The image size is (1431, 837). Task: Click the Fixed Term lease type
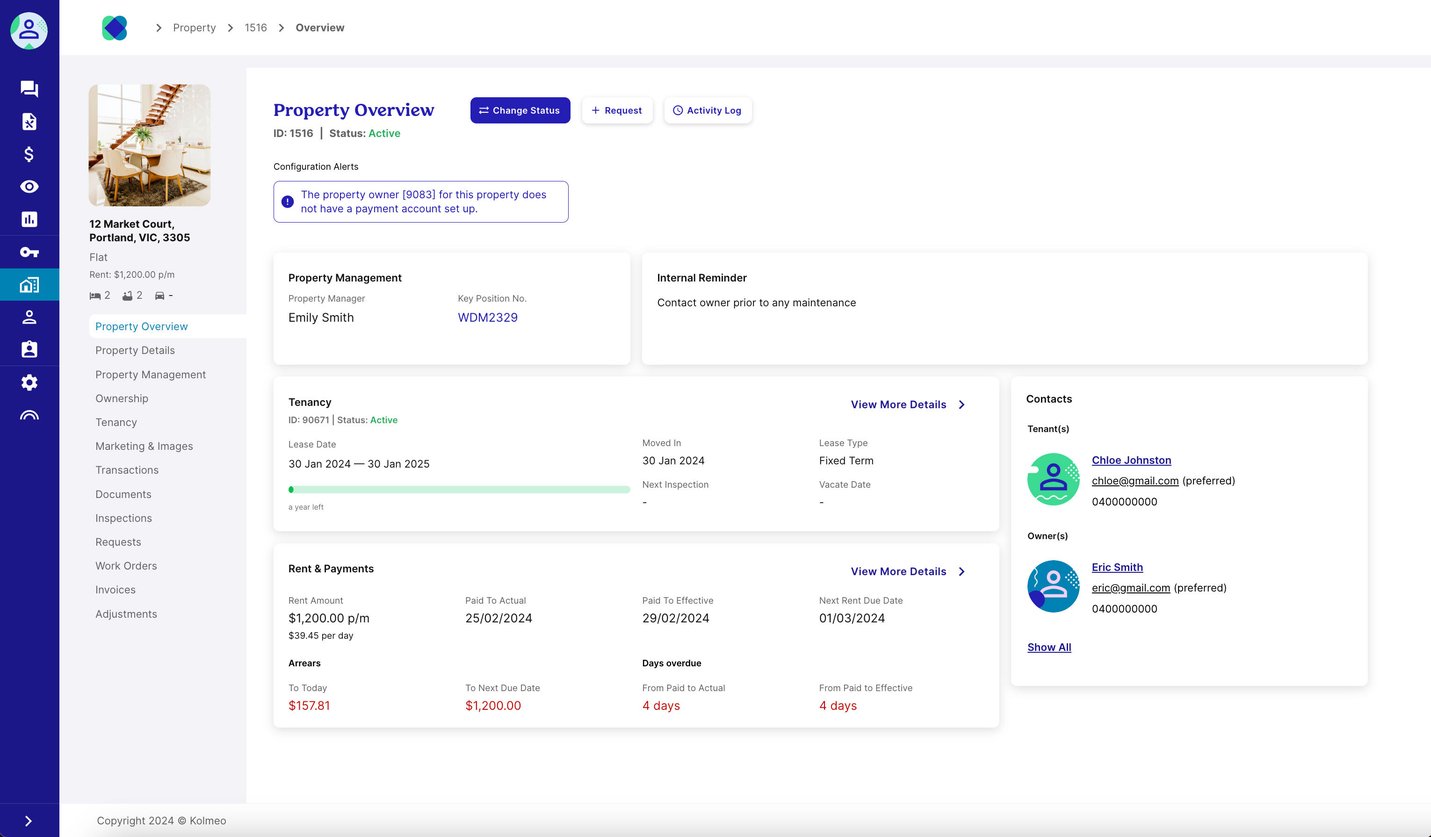pos(846,461)
